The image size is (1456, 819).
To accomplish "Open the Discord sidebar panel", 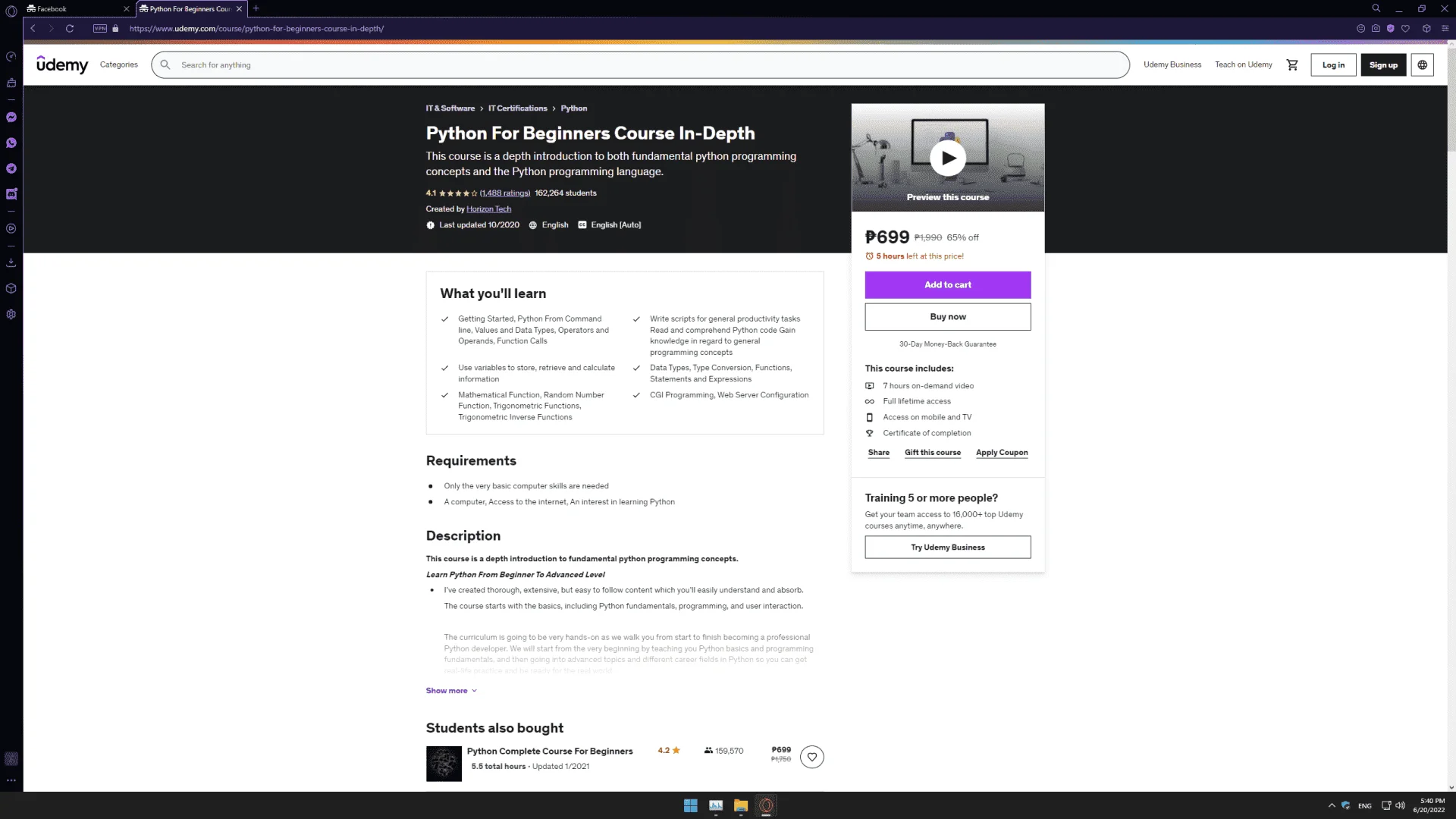I will (11, 194).
